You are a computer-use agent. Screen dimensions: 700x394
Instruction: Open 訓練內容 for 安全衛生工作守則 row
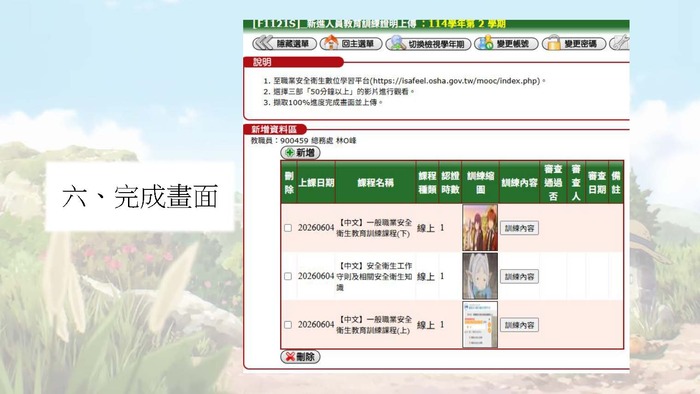[519, 277]
